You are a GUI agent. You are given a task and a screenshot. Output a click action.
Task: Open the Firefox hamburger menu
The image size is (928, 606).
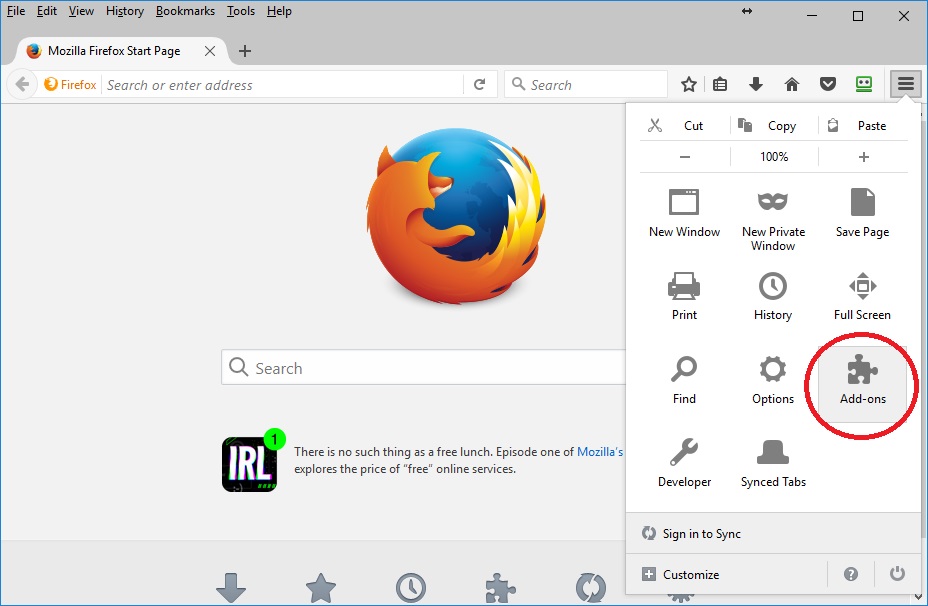(x=905, y=84)
